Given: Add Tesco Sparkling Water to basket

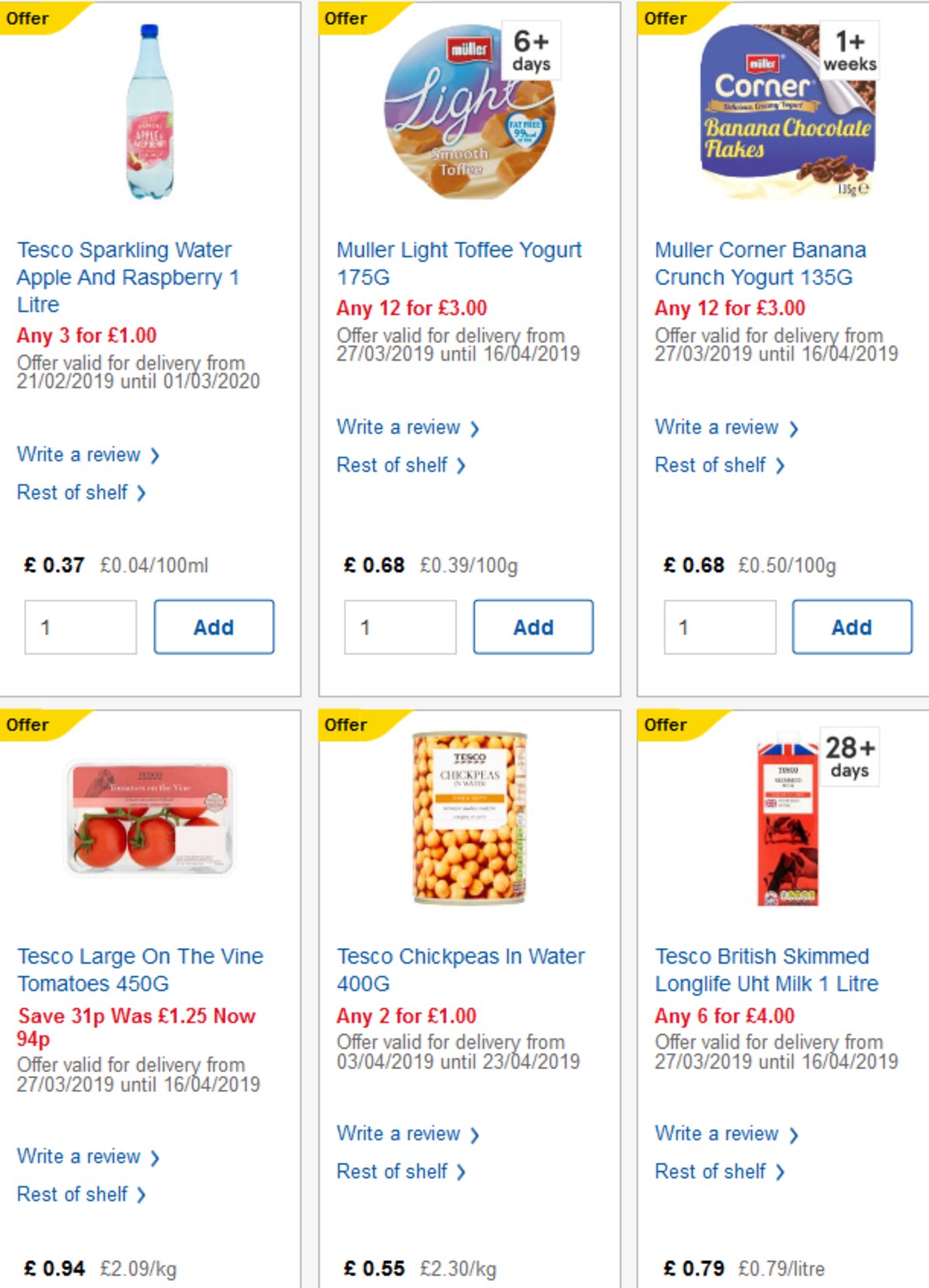Looking at the screenshot, I should coord(214,627).
